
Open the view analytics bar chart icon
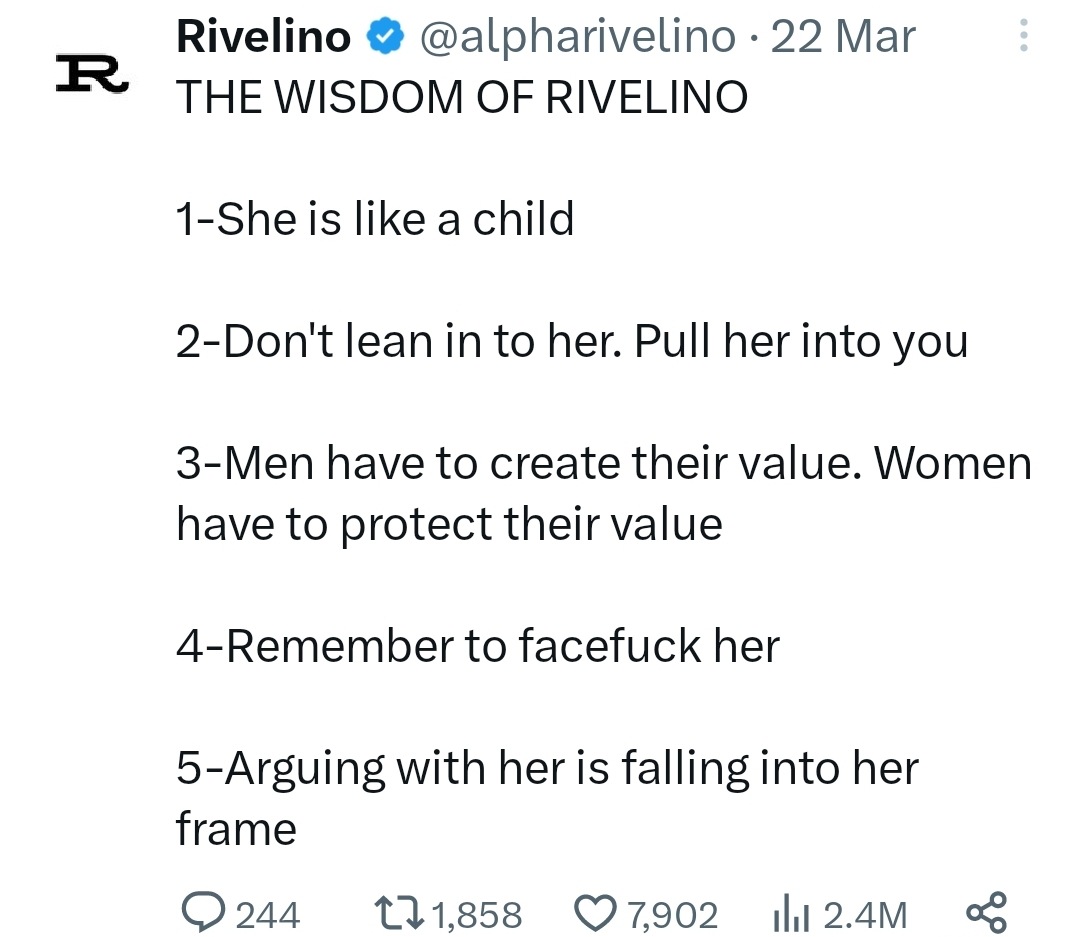[x=791, y=914]
